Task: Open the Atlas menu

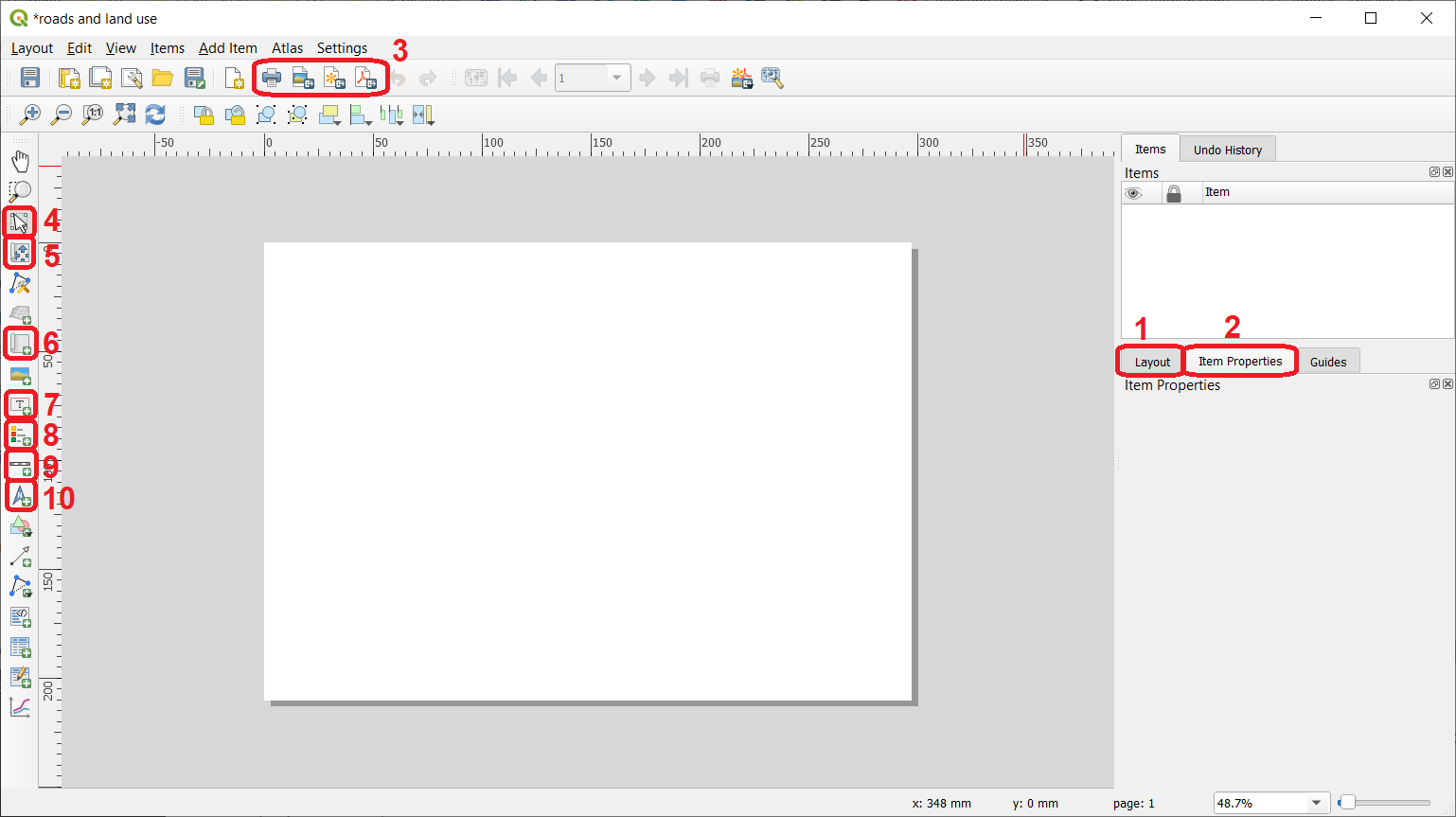Action: [288, 48]
